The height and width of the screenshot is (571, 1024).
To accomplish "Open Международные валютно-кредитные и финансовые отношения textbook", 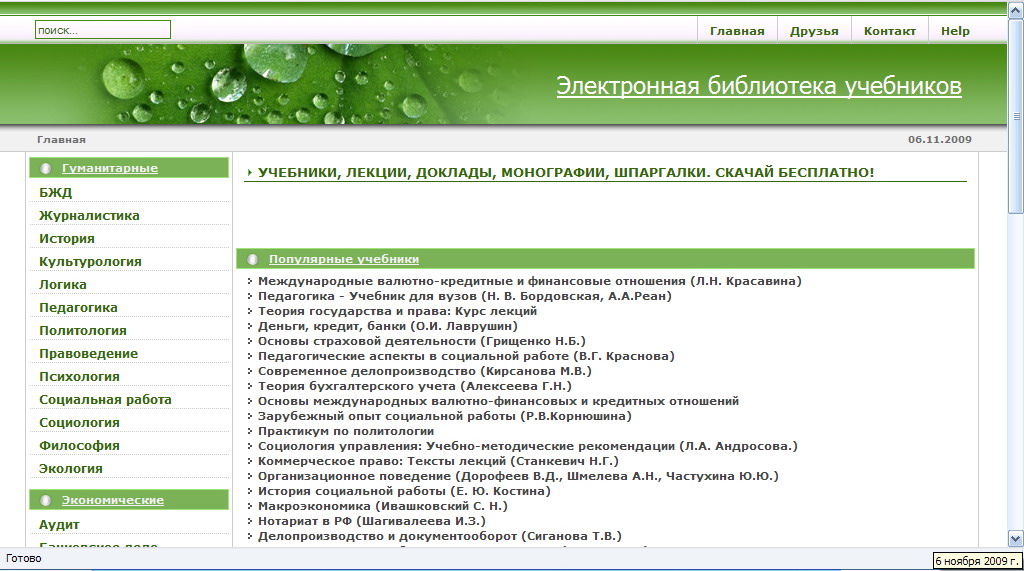I will click(530, 281).
